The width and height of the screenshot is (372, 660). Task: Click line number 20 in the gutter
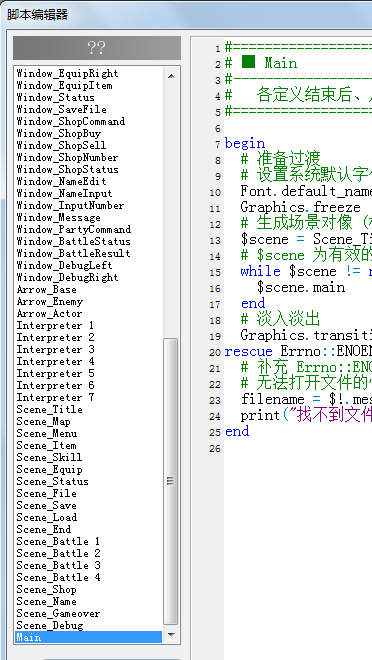click(x=215, y=352)
